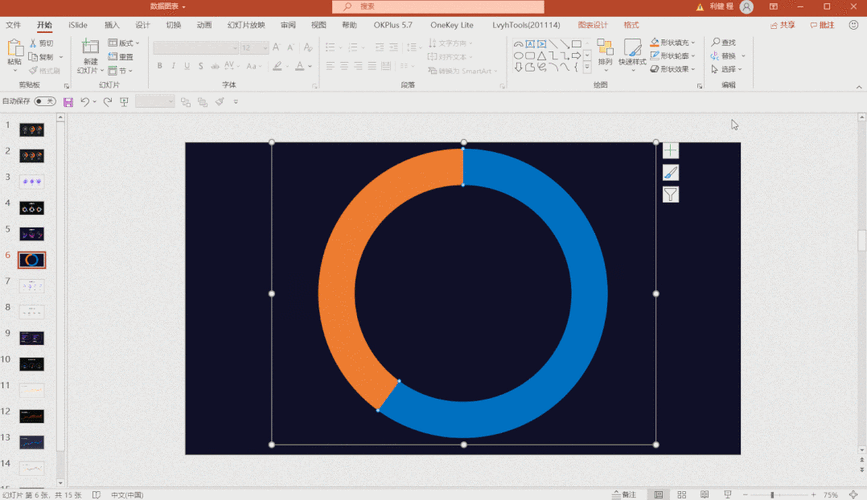The height and width of the screenshot is (500, 867).
Task: Click the Paste (粘贴) clipboard icon
Action: [x=15, y=49]
